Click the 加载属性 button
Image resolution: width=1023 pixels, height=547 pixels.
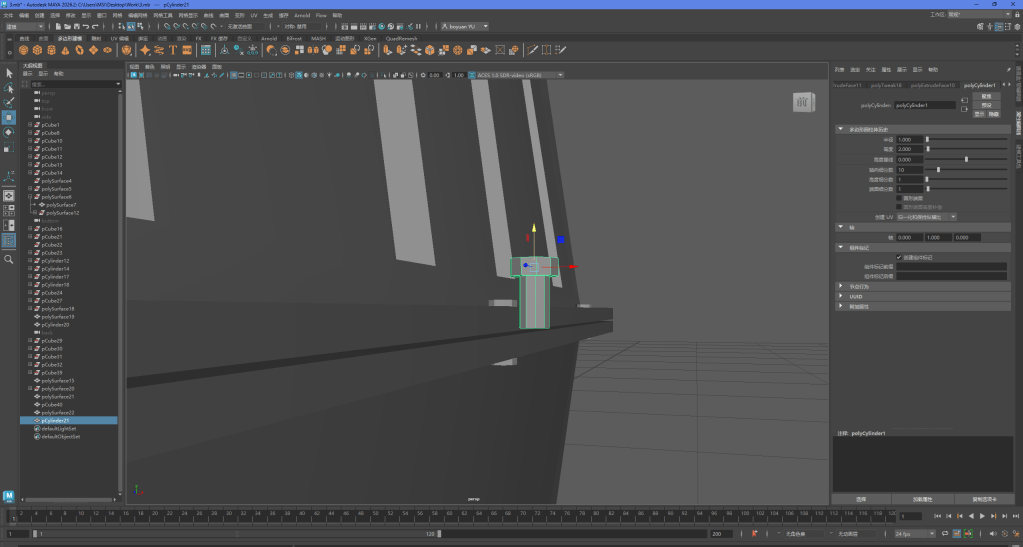(921, 498)
